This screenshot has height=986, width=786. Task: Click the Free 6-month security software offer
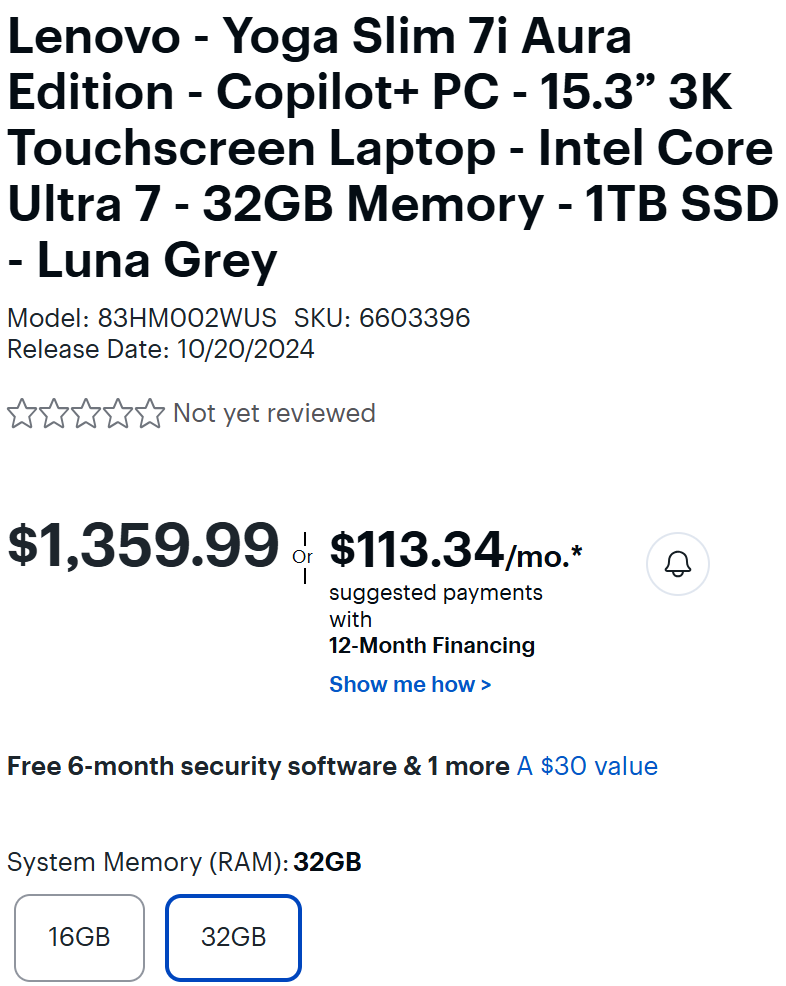258,767
